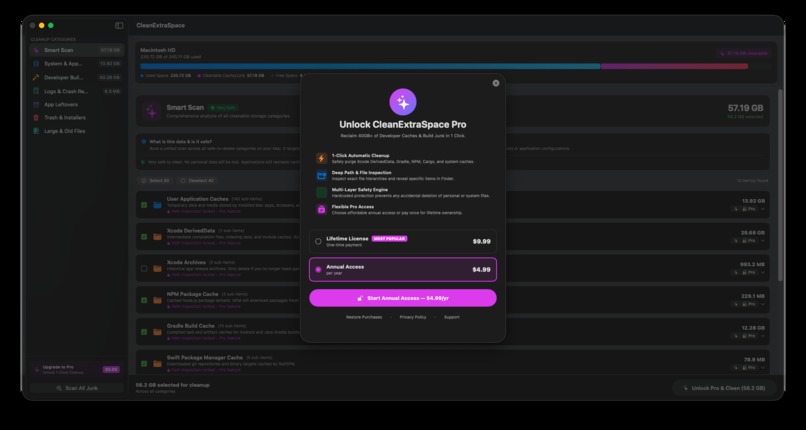This screenshot has width=806, height=430.
Task: Close the Unlock Pro dialog
Action: 496,83
